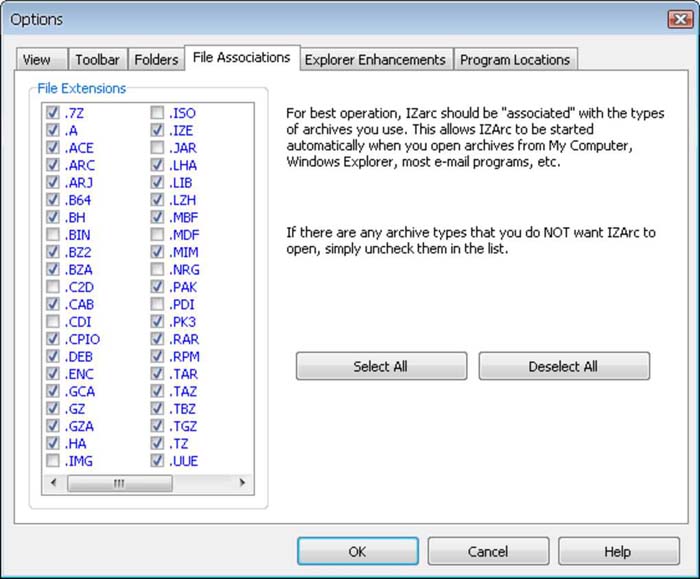
Task: Open the Program Locations tab
Action: (x=515, y=59)
